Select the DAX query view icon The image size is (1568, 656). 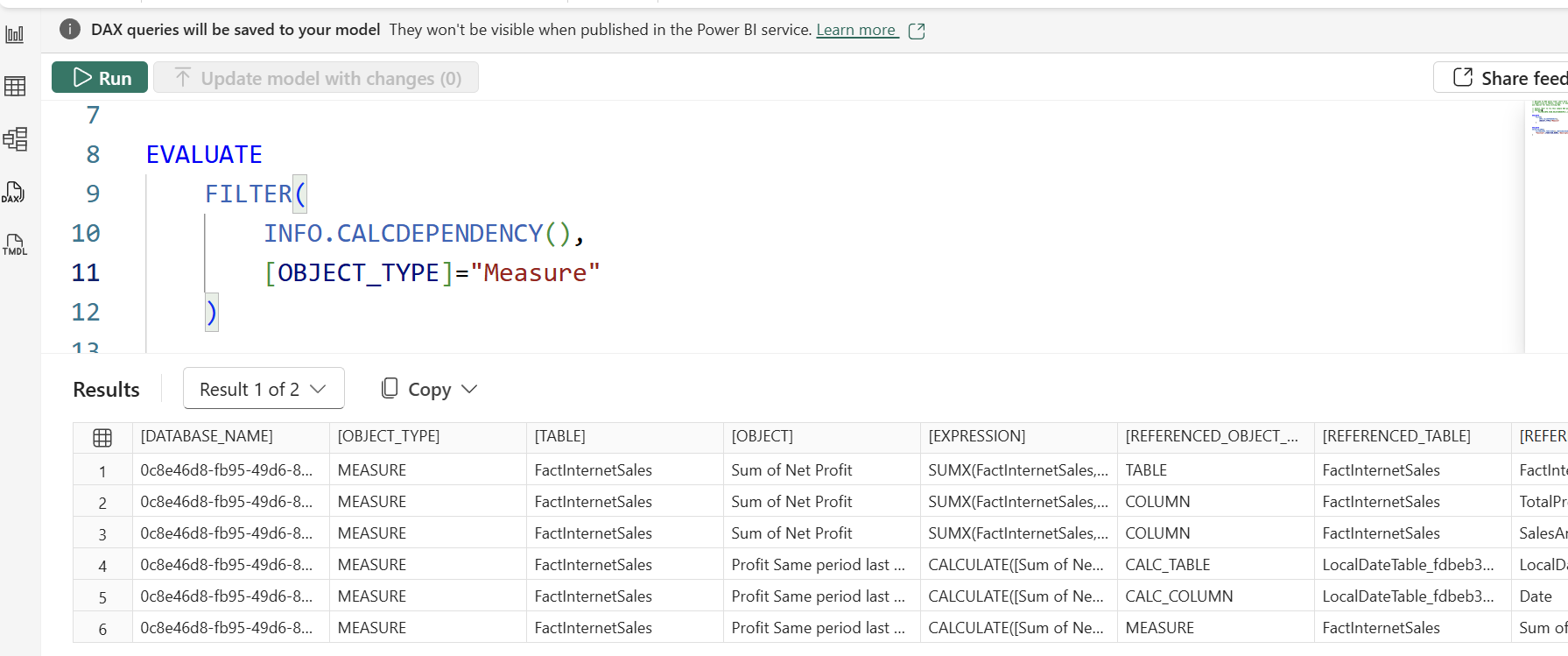14,192
